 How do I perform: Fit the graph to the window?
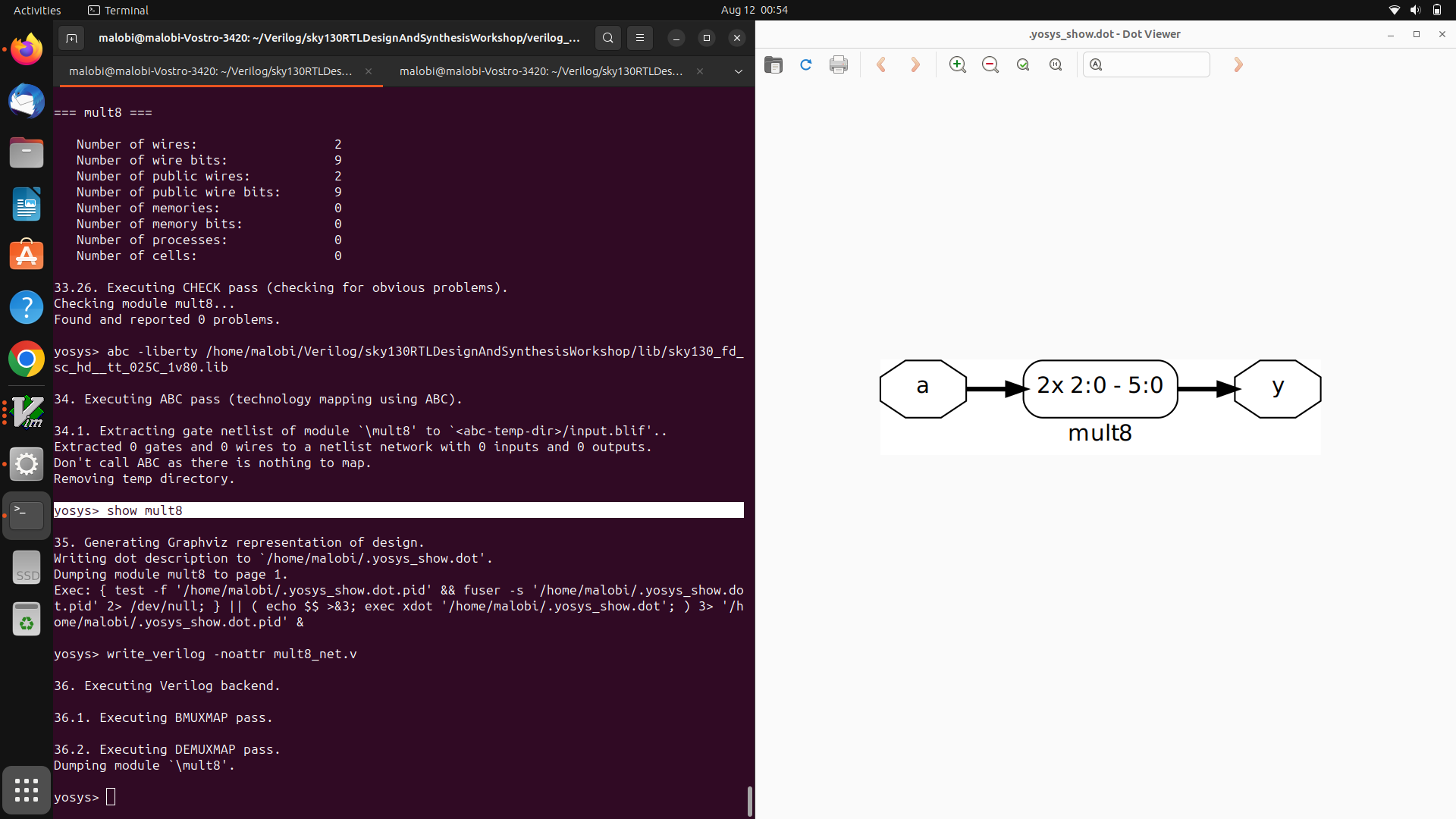click(1023, 64)
